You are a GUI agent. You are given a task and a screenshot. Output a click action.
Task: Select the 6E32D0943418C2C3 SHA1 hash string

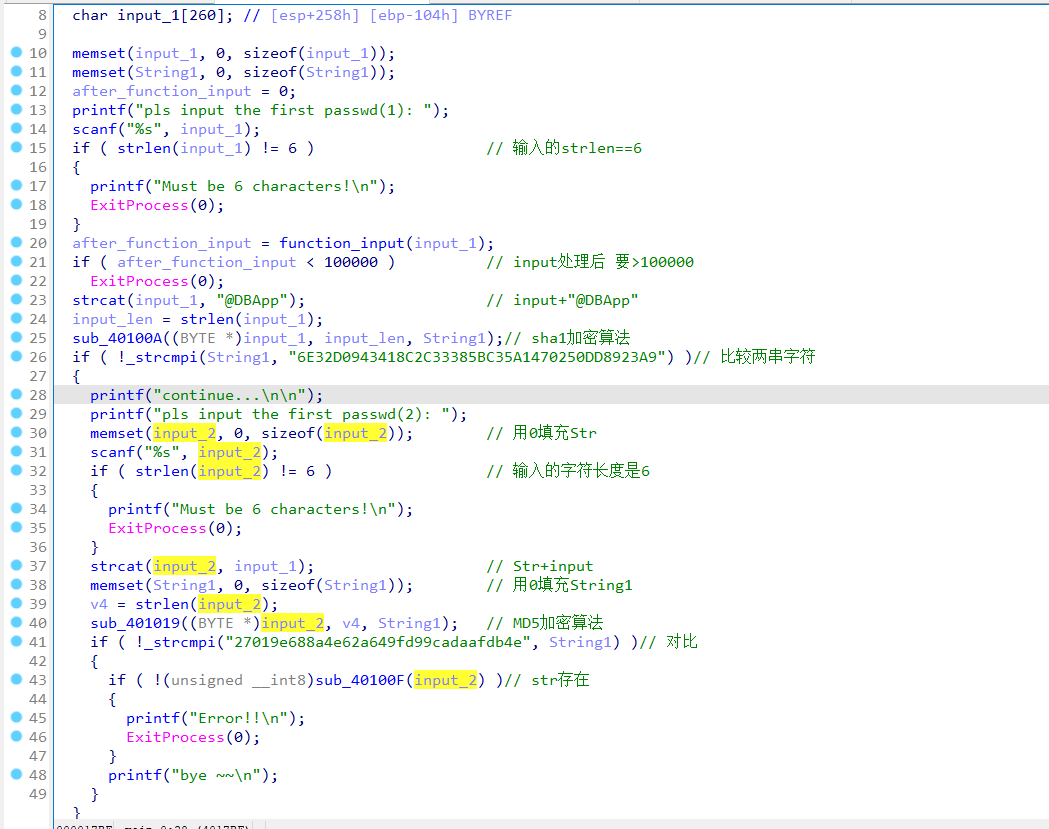click(x=473, y=357)
